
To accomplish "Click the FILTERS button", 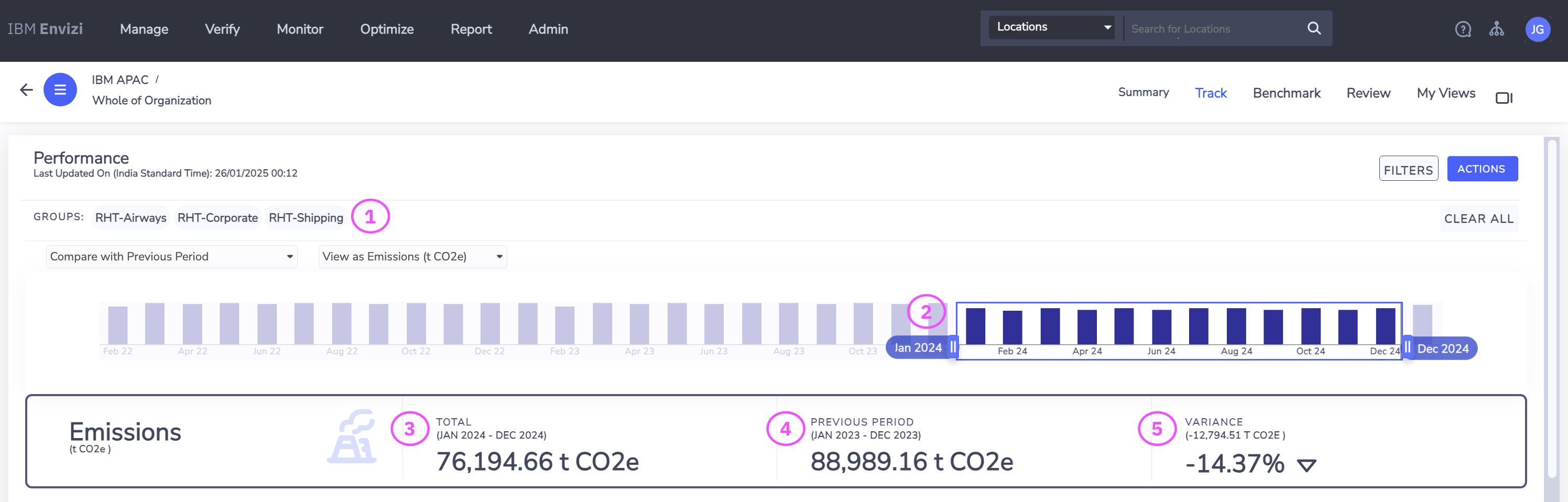I will (x=1408, y=169).
